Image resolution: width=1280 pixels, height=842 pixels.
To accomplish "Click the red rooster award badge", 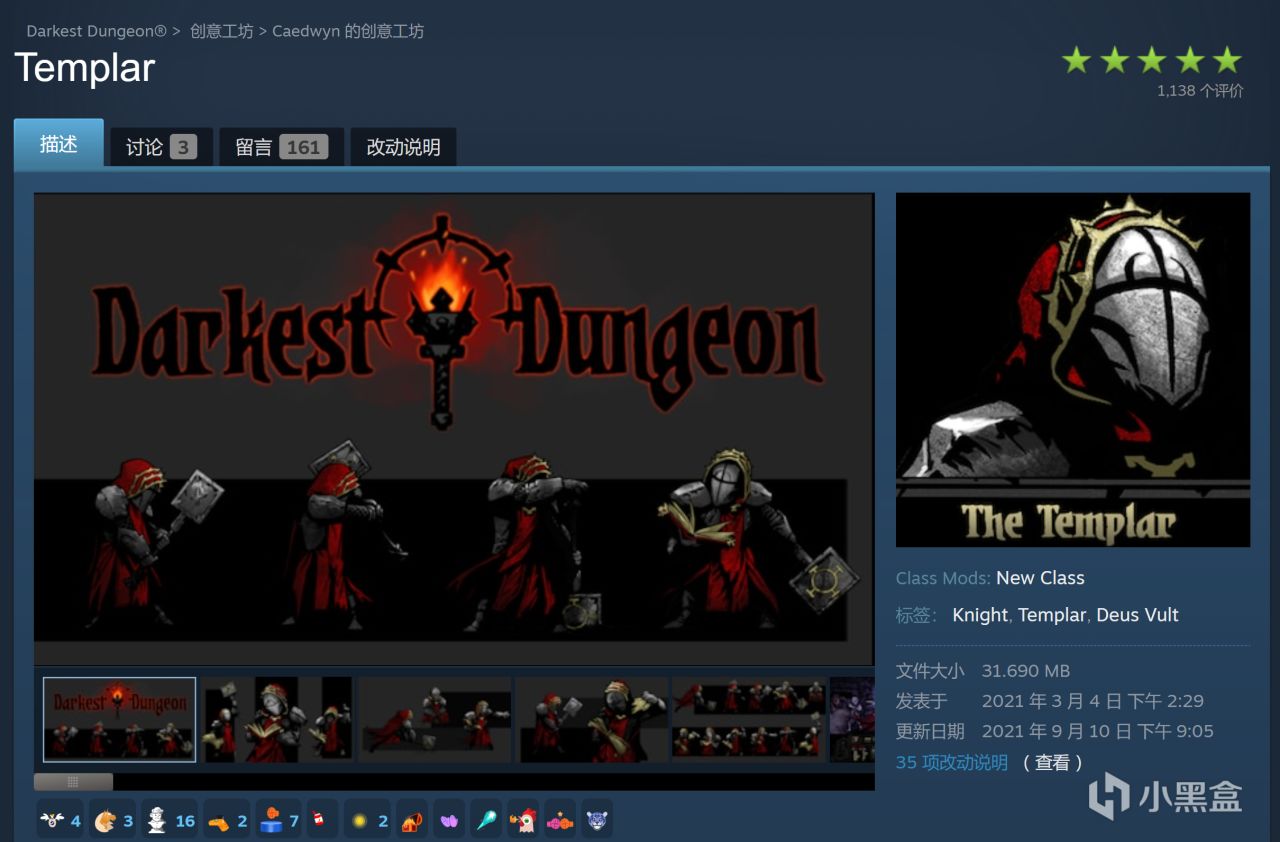I will point(523,820).
